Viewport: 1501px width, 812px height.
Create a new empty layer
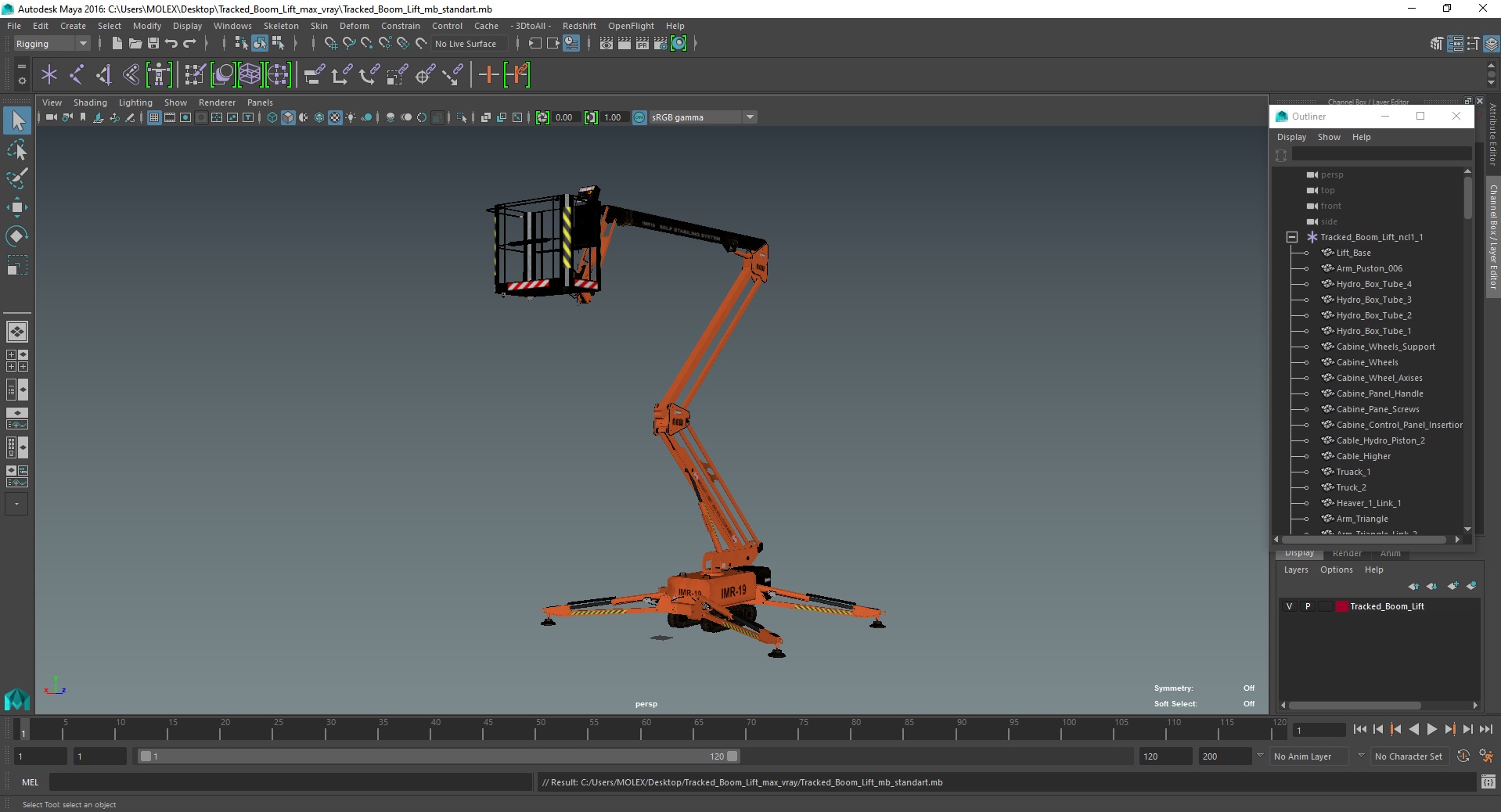[1452, 586]
